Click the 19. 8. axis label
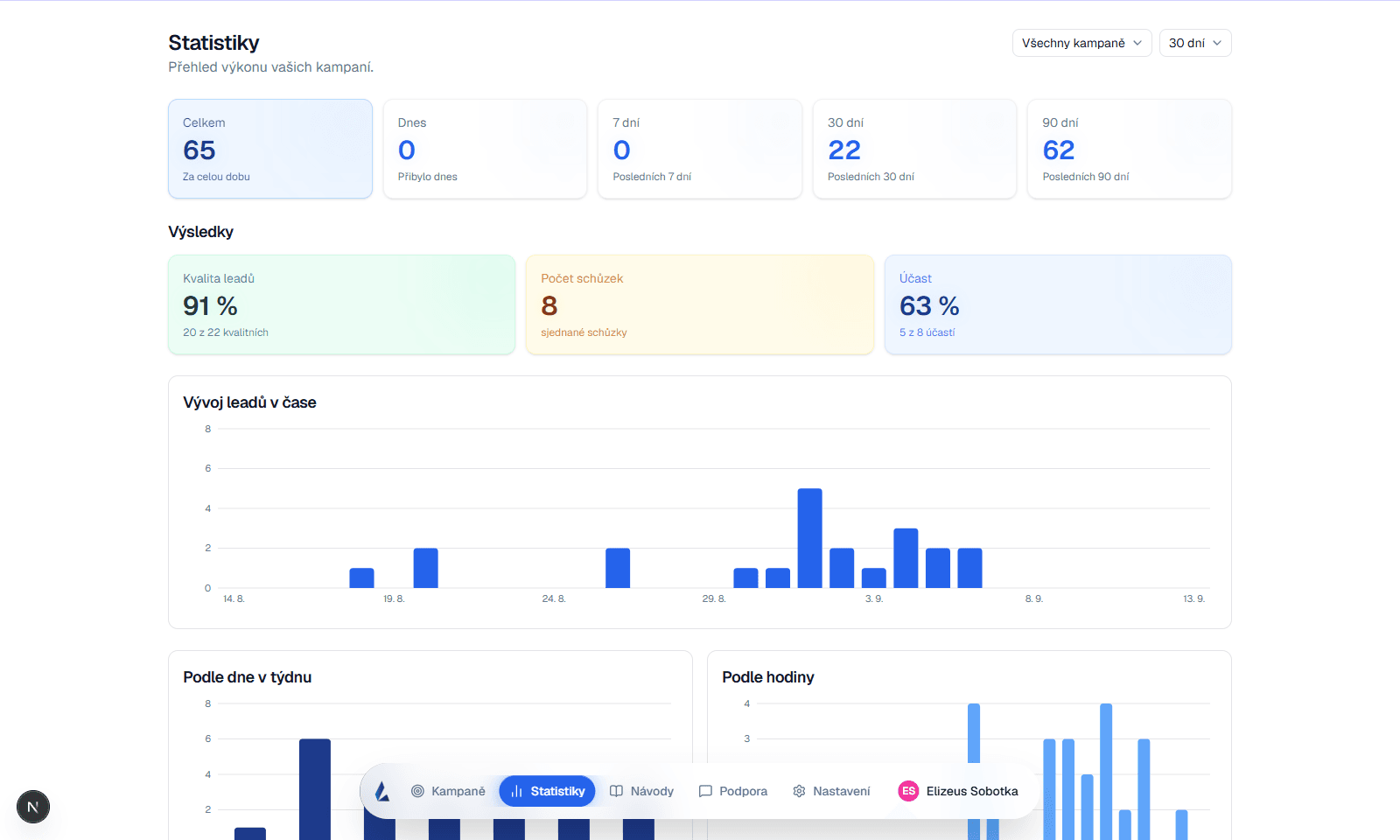This screenshot has width=1400, height=840. pos(394,598)
